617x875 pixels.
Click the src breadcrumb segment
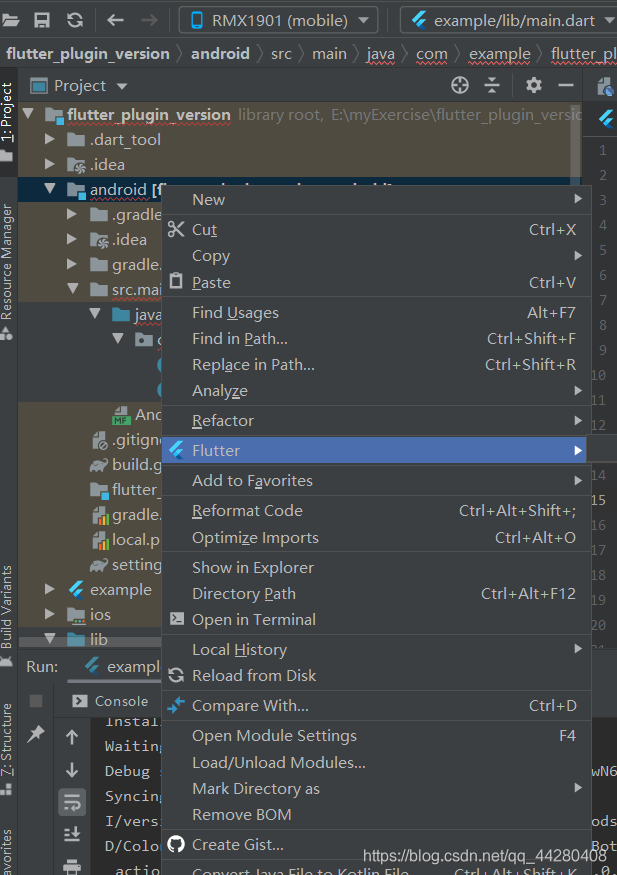[281, 54]
